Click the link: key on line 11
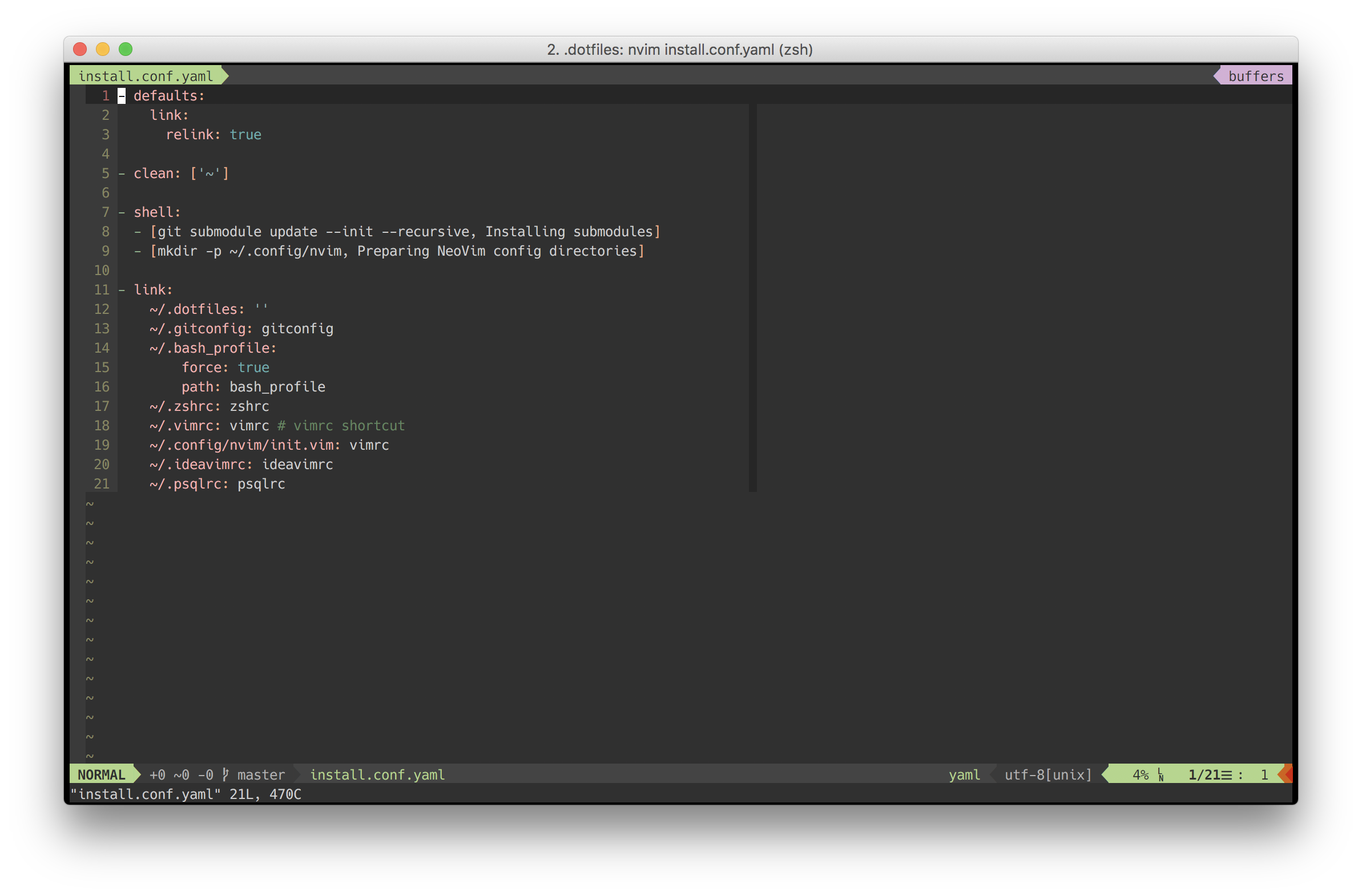This screenshot has height=896, width=1362. click(x=153, y=289)
